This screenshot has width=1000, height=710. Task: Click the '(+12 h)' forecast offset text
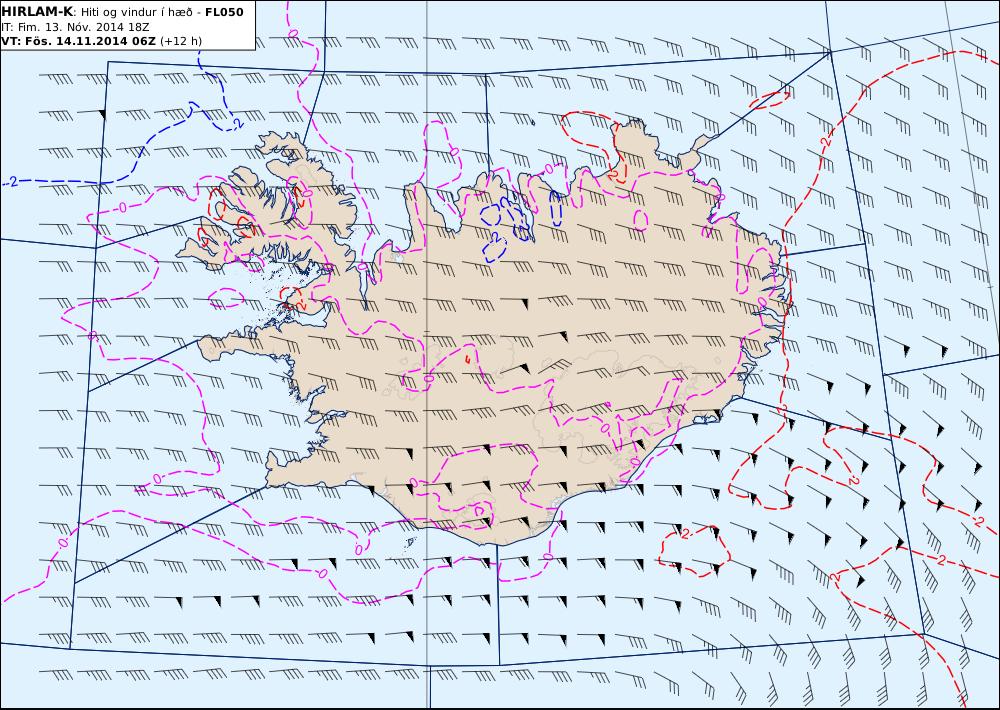[x=180, y=41]
